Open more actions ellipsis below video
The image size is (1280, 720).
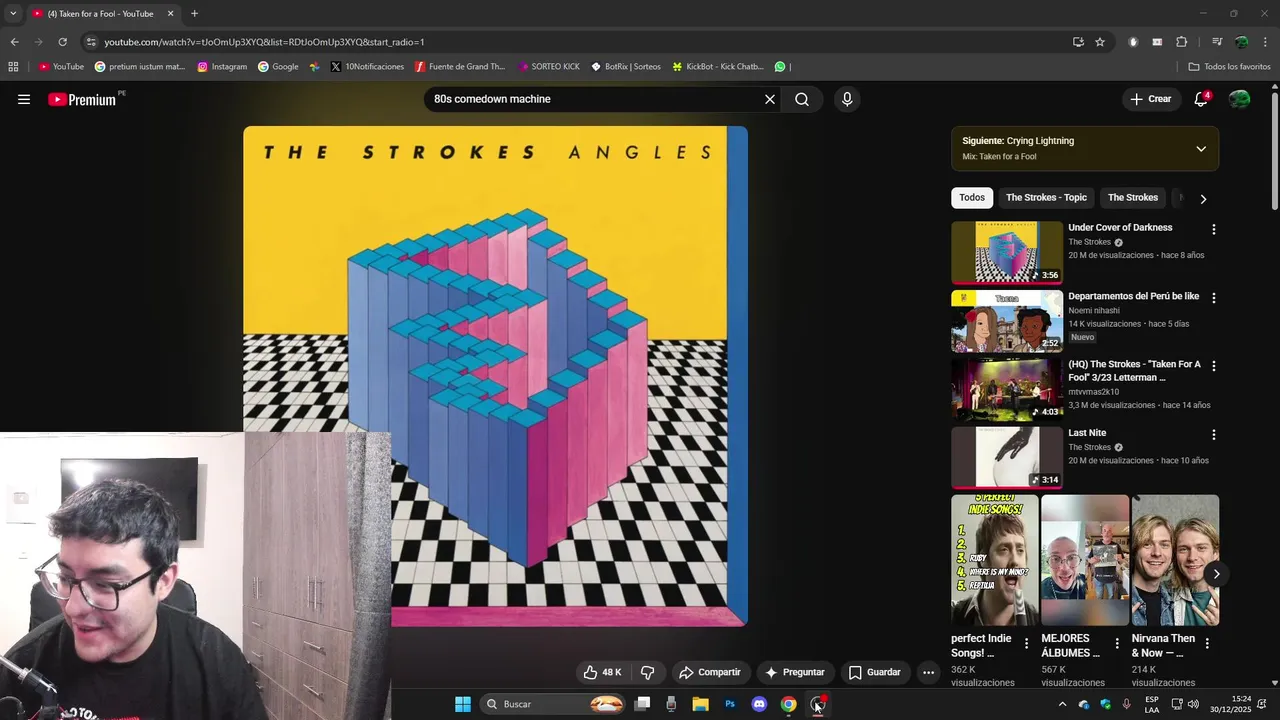928,672
